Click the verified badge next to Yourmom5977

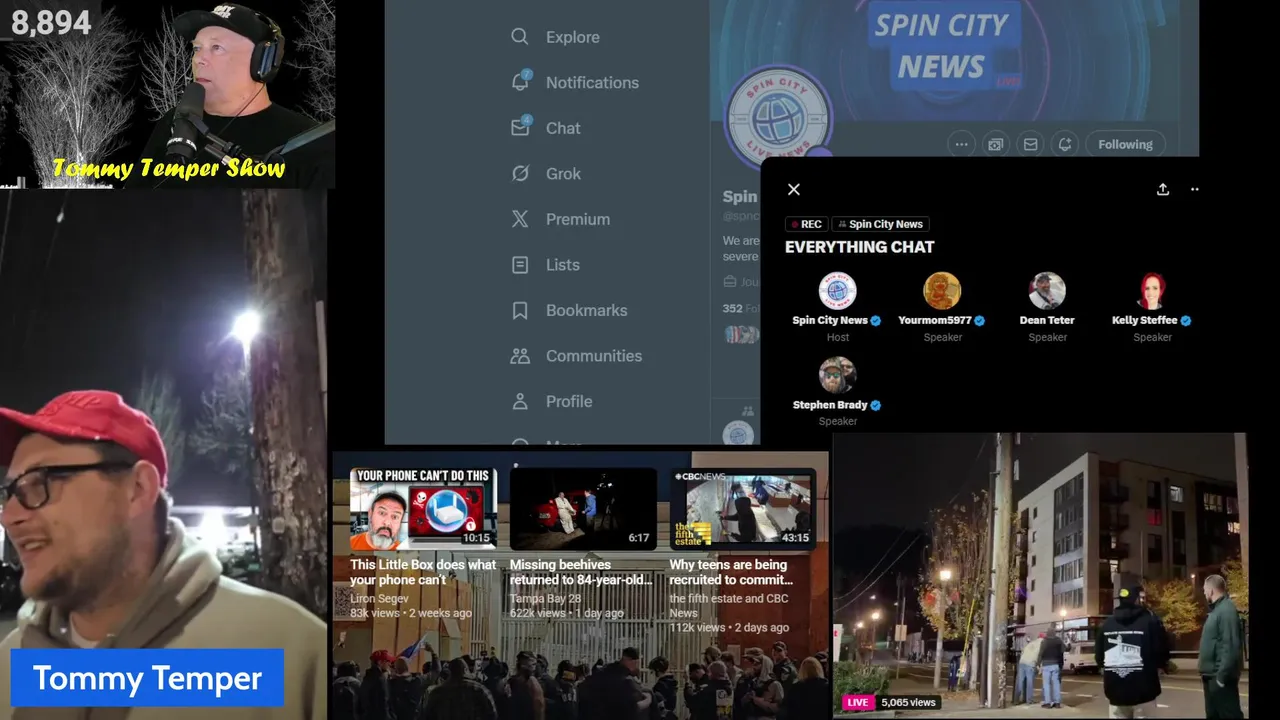pyautogui.click(x=980, y=321)
